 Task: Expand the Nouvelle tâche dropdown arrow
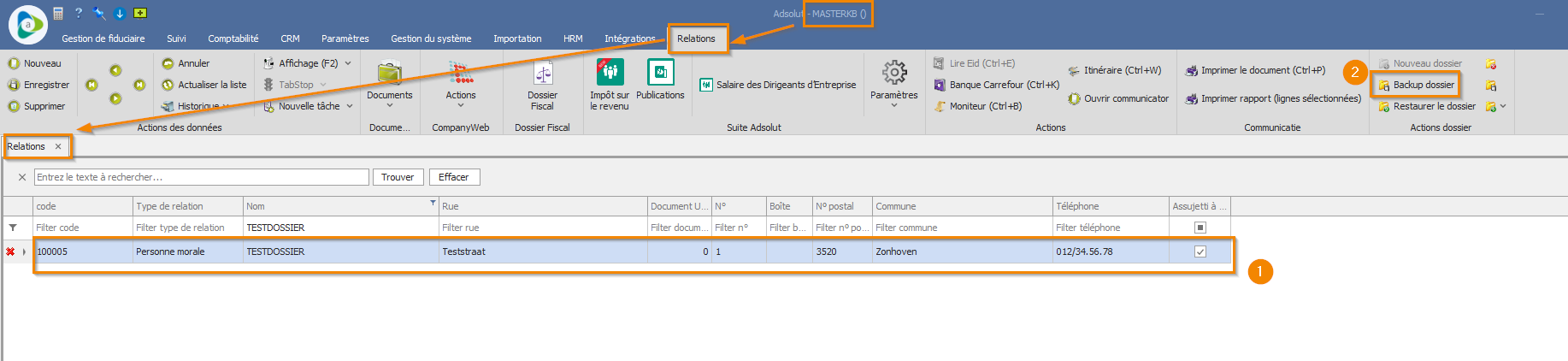coord(350,106)
